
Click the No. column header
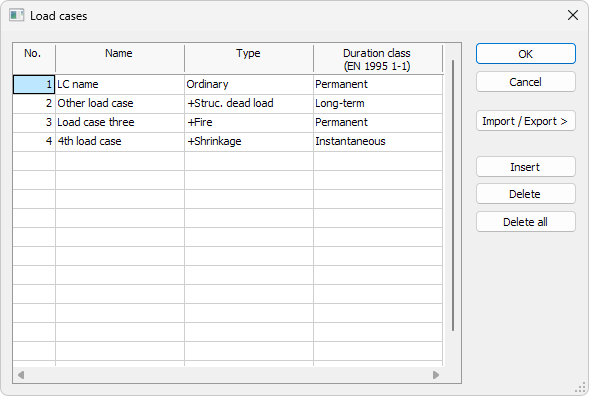[x=34, y=59]
